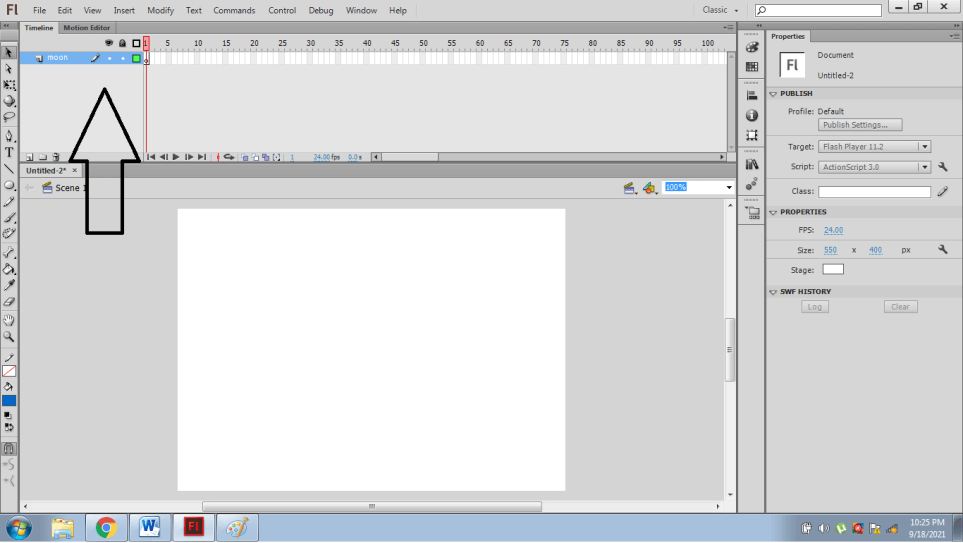Image resolution: width=963 pixels, height=543 pixels.
Task: Toggle show or hide all layers eye
Action: coord(109,43)
